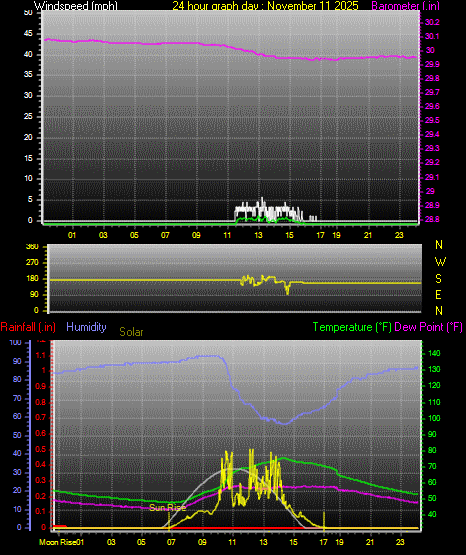
Task: Click hour 13 on windspeed time axis
Action: pyautogui.click(x=259, y=235)
